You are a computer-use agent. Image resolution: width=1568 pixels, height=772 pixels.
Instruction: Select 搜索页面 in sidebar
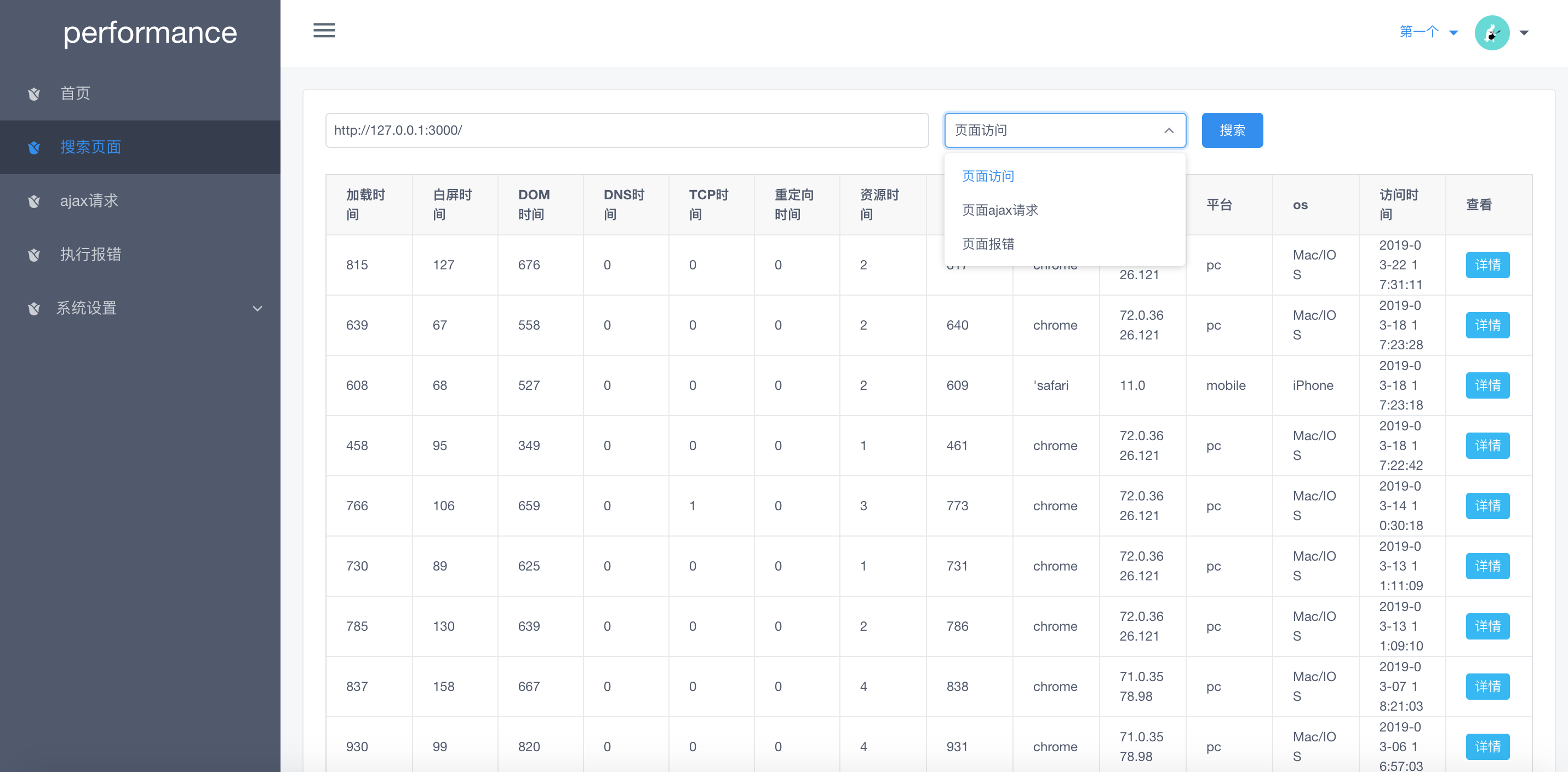(x=140, y=147)
